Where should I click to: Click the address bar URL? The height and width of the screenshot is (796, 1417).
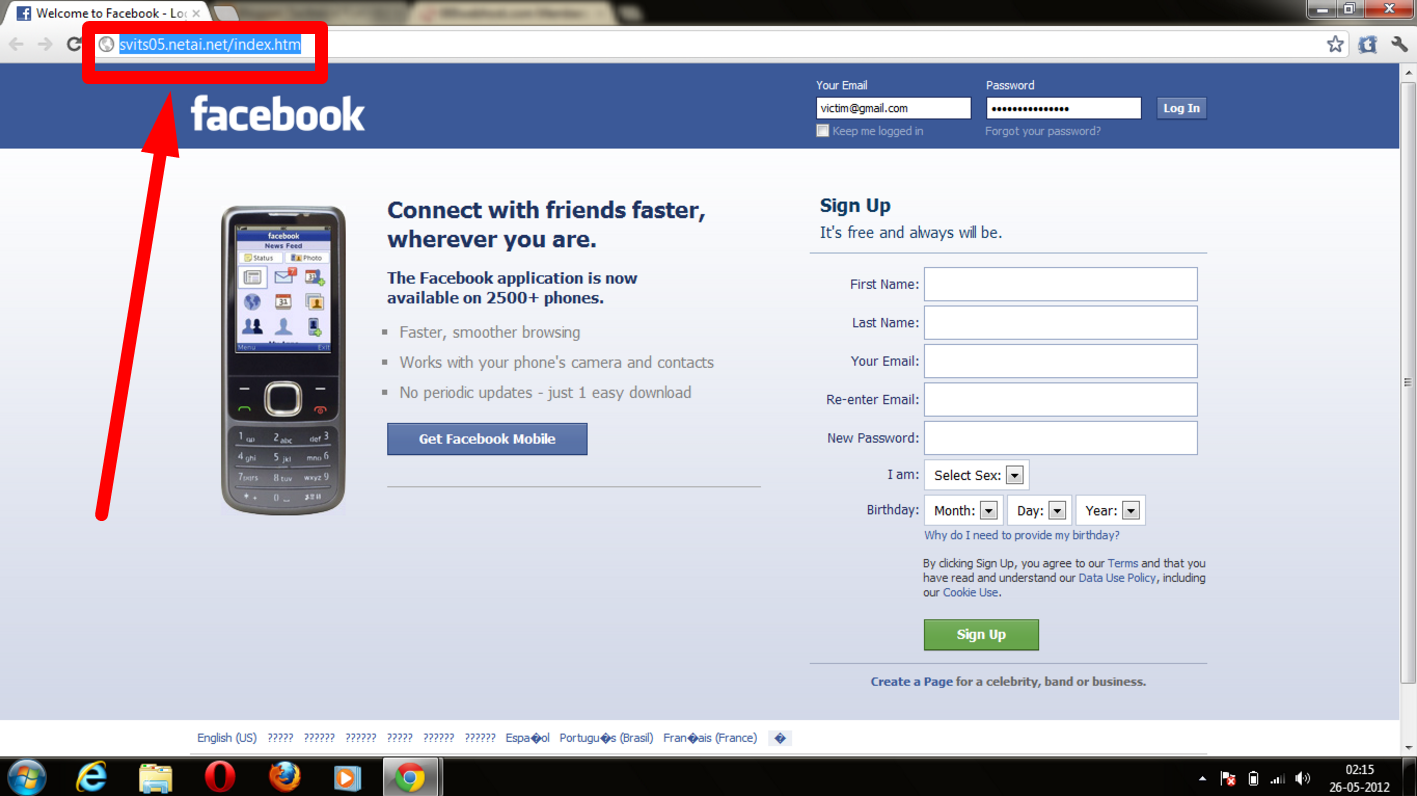[x=210, y=44]
